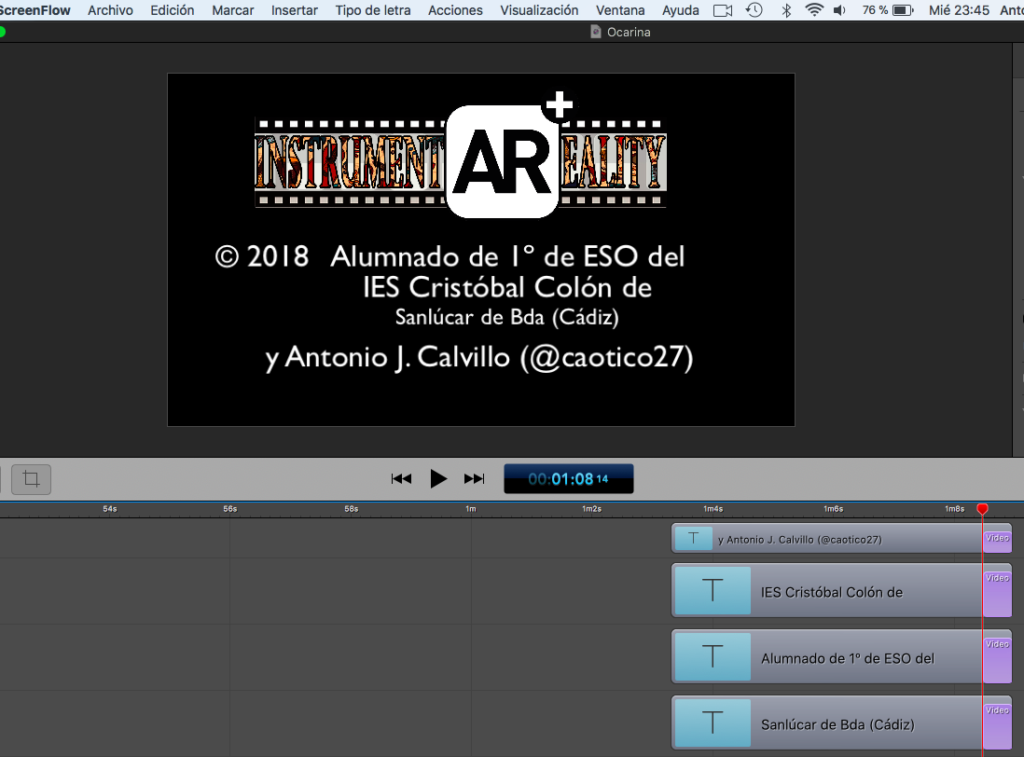The height and width of the screenshot is (757, 1024).
Task: Click the 76 % battery percentage text
Action: pos(874,10)
